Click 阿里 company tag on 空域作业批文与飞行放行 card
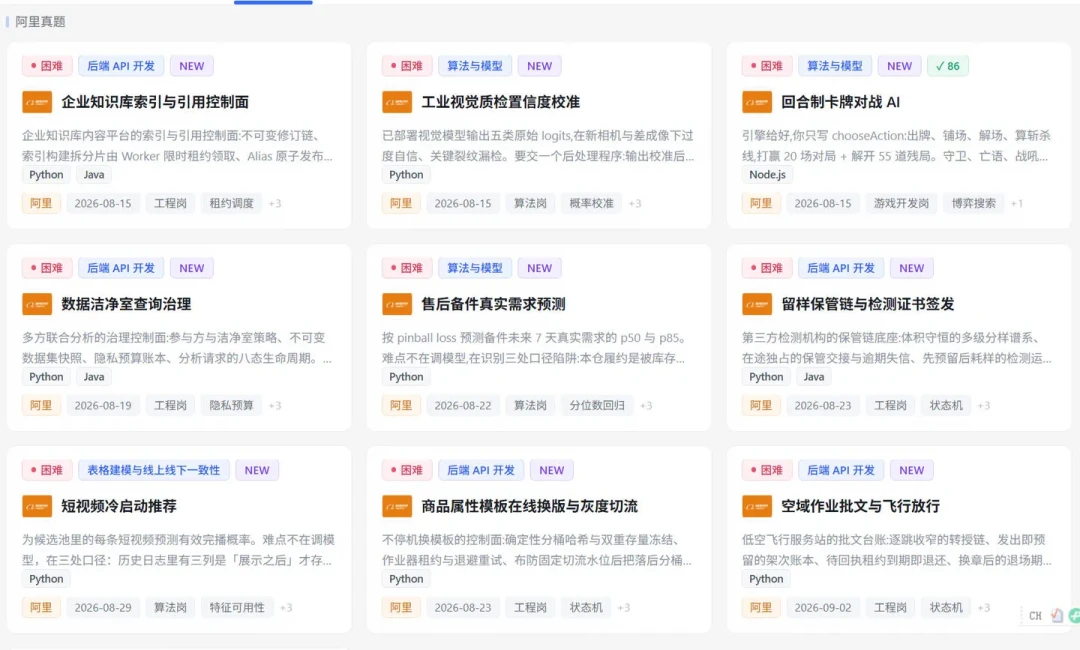 760,607
